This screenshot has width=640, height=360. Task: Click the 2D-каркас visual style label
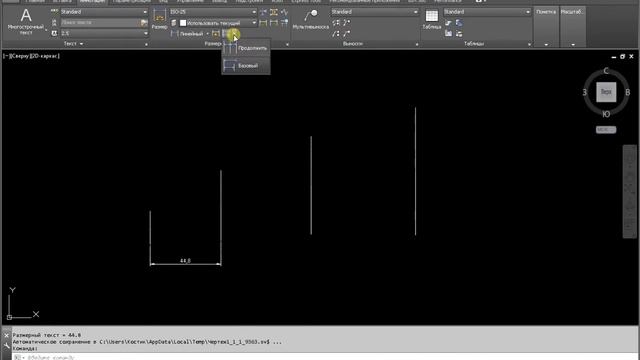pyautogui.click(x=44, y=56)
